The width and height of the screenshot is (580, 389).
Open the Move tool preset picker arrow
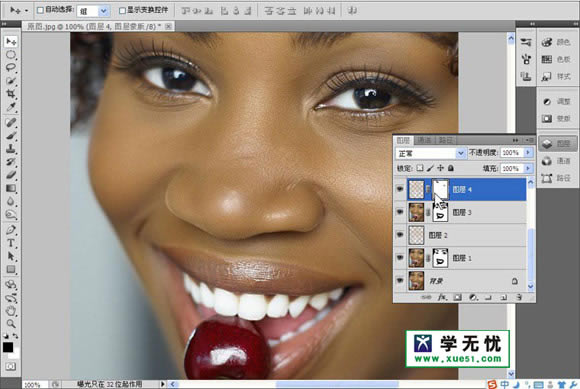tap(26, 10)
